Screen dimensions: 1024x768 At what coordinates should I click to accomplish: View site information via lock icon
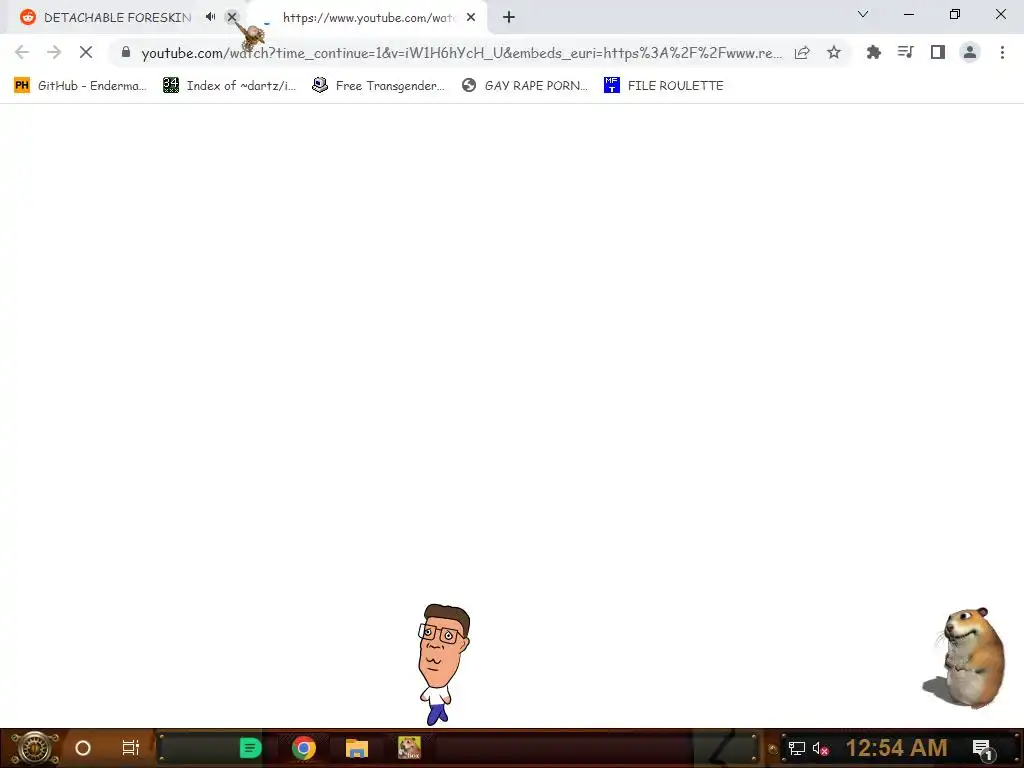tap(126, 52)
